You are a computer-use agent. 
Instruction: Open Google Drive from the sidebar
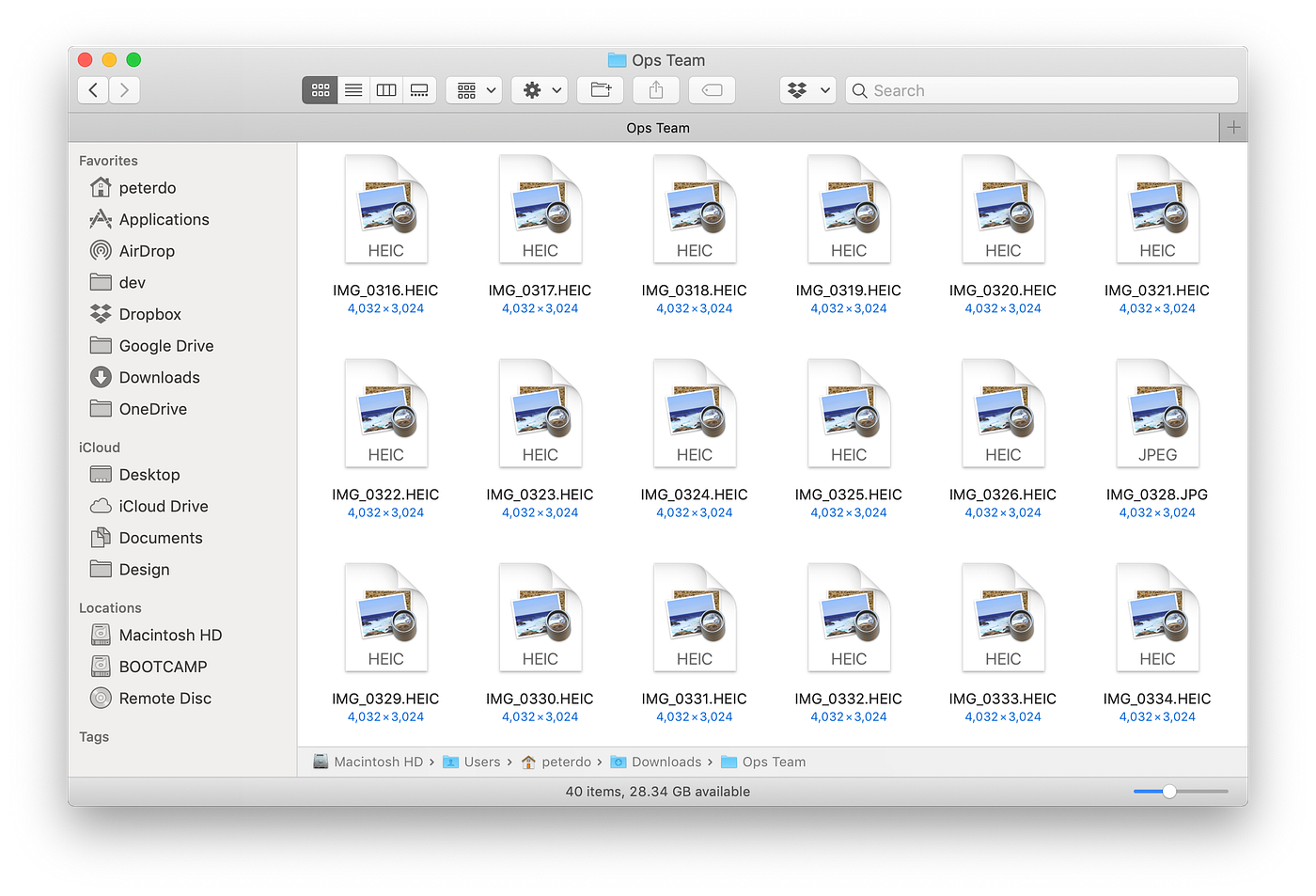click(166, 345)
